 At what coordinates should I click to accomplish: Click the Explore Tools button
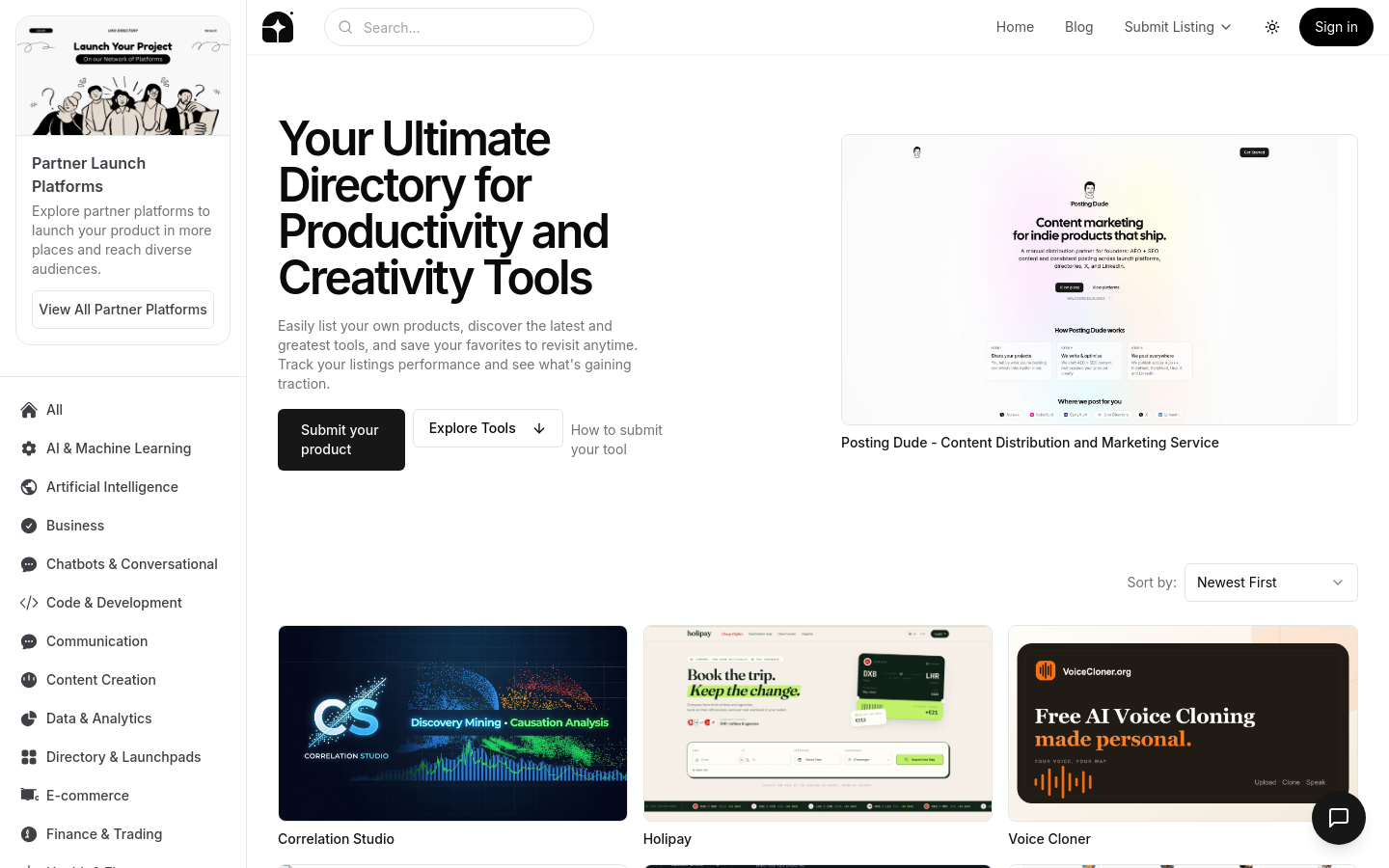click(x=487, y=428)
